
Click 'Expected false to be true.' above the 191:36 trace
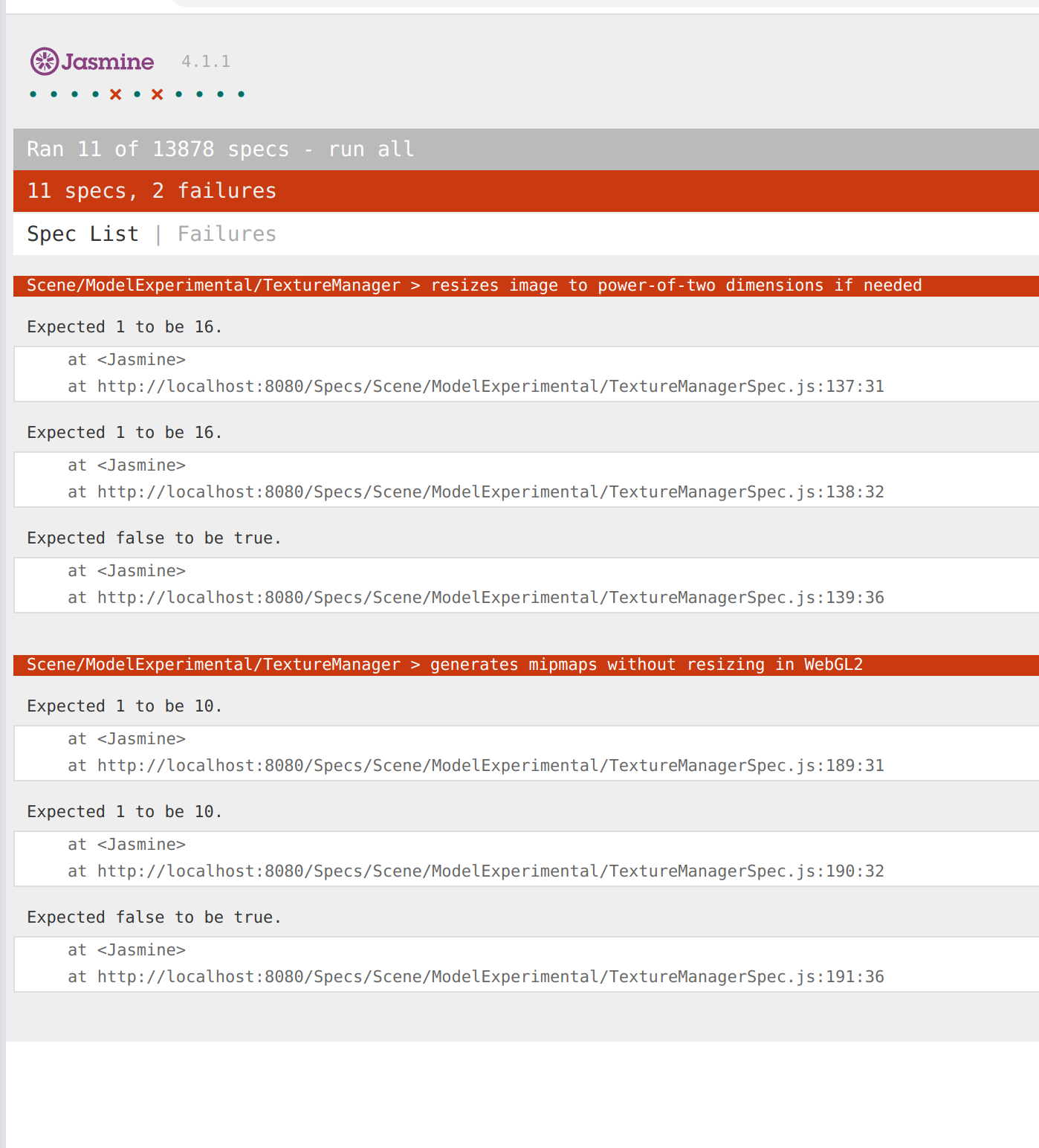(x=155, y=918)
